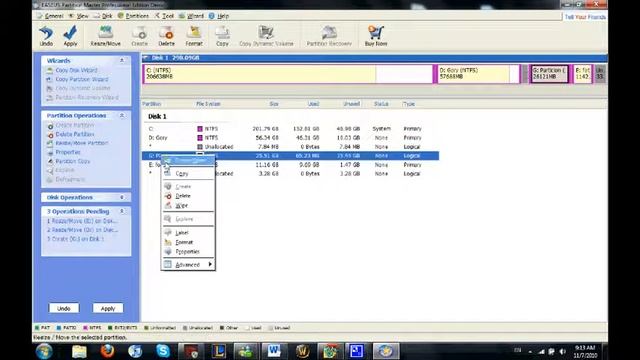Image resolution: width=640 pixels, height=360 pixels.
Task: Click the Partition Recovery toolbar icon
Action: [329, 36]
